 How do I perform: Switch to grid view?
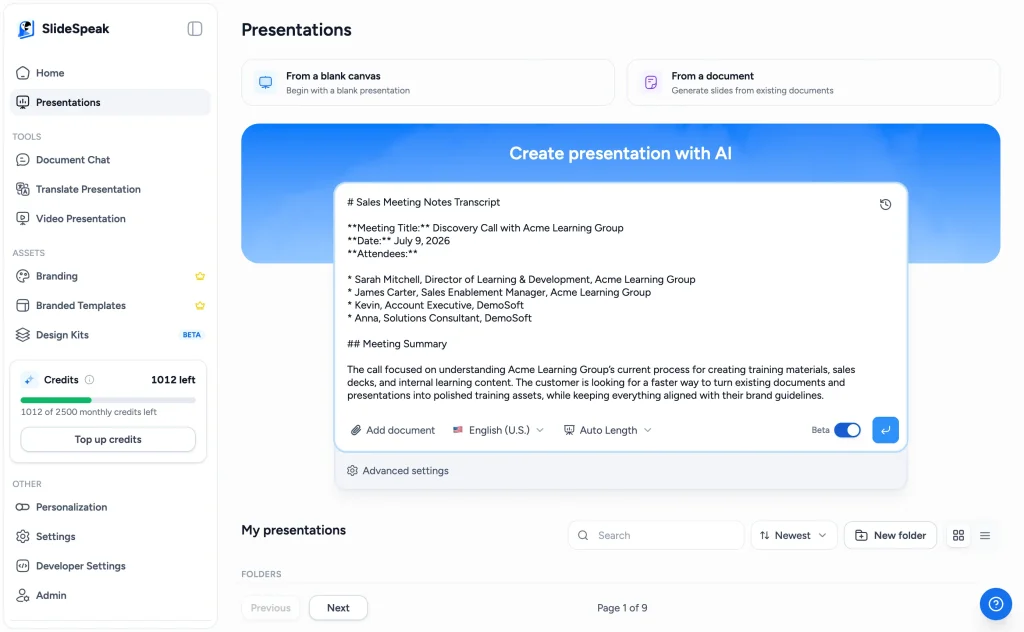click(958, 535)
